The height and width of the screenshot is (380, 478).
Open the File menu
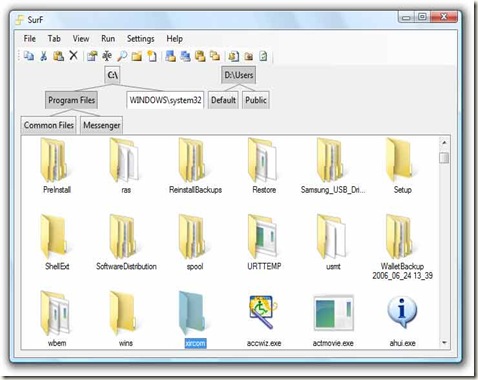click(x=30, y=39)
